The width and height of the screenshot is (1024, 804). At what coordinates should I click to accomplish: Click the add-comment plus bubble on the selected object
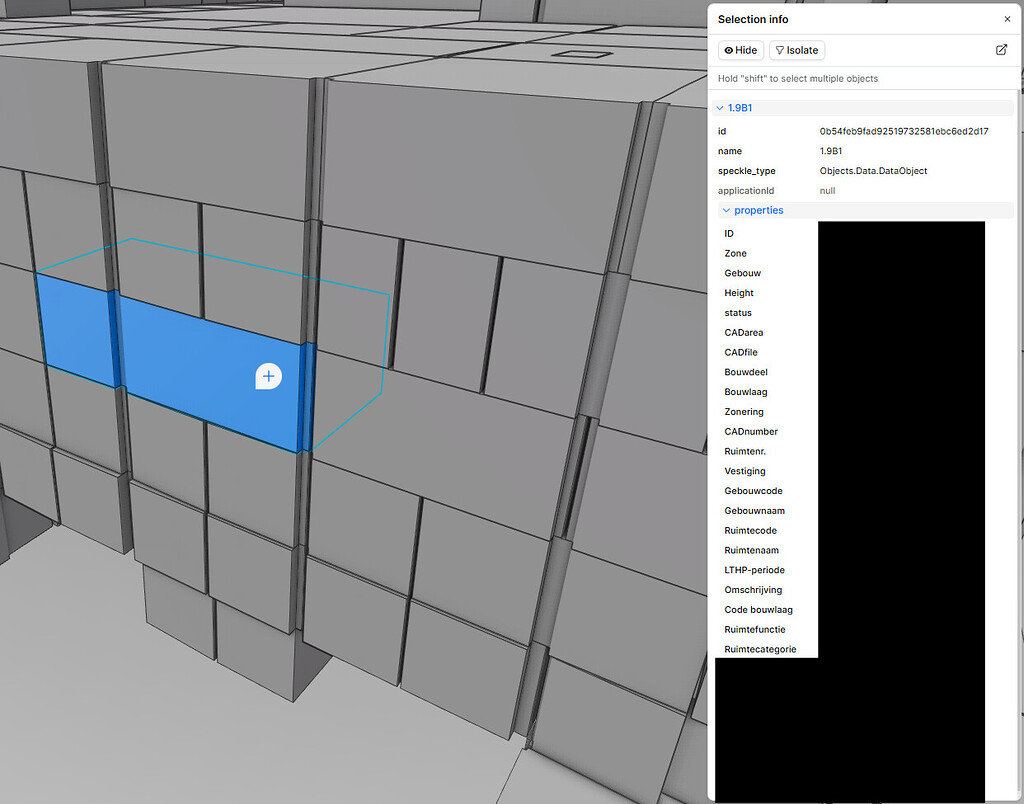268,376
